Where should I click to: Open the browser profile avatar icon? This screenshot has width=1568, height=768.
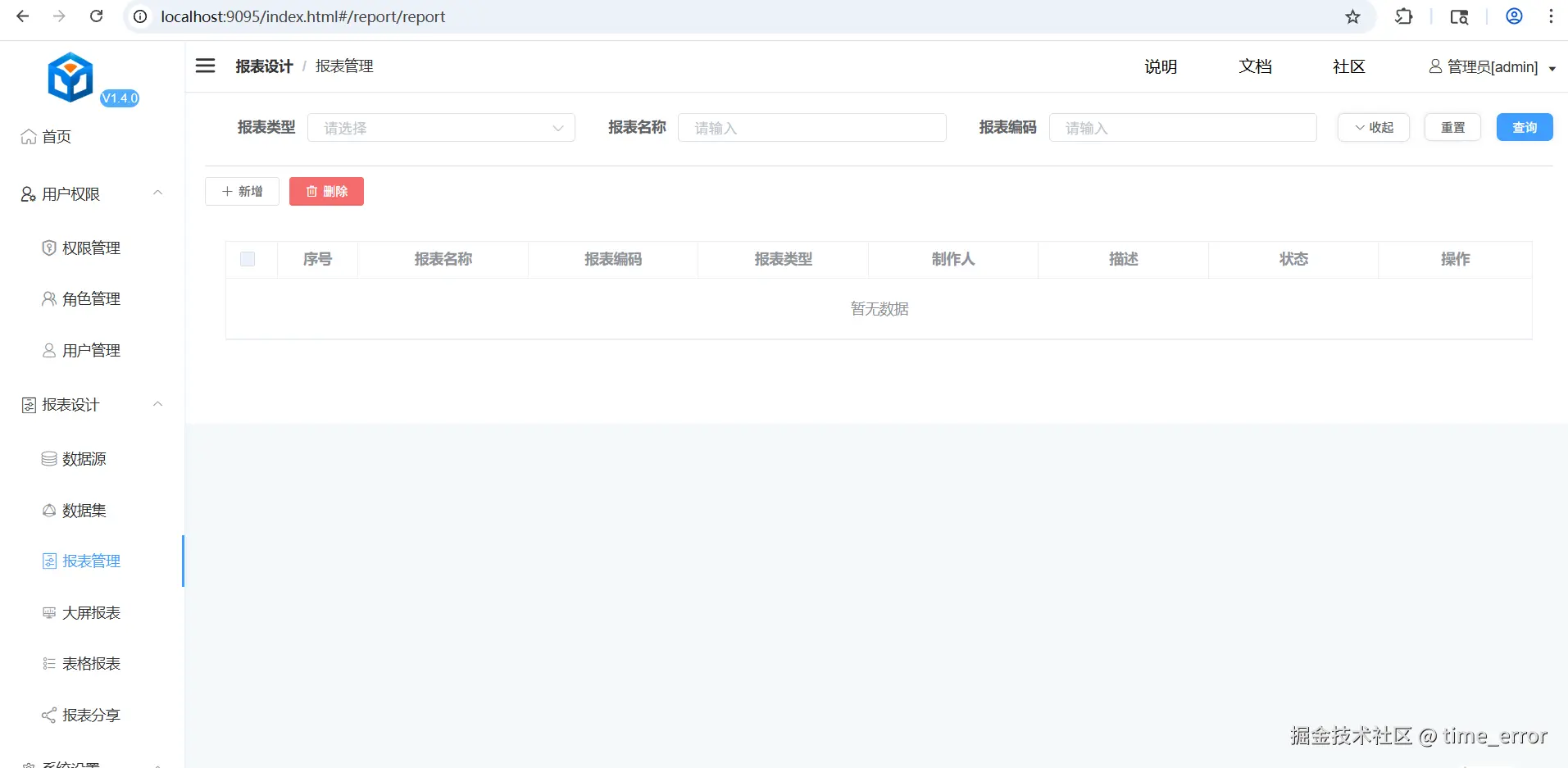(1514, 16)
